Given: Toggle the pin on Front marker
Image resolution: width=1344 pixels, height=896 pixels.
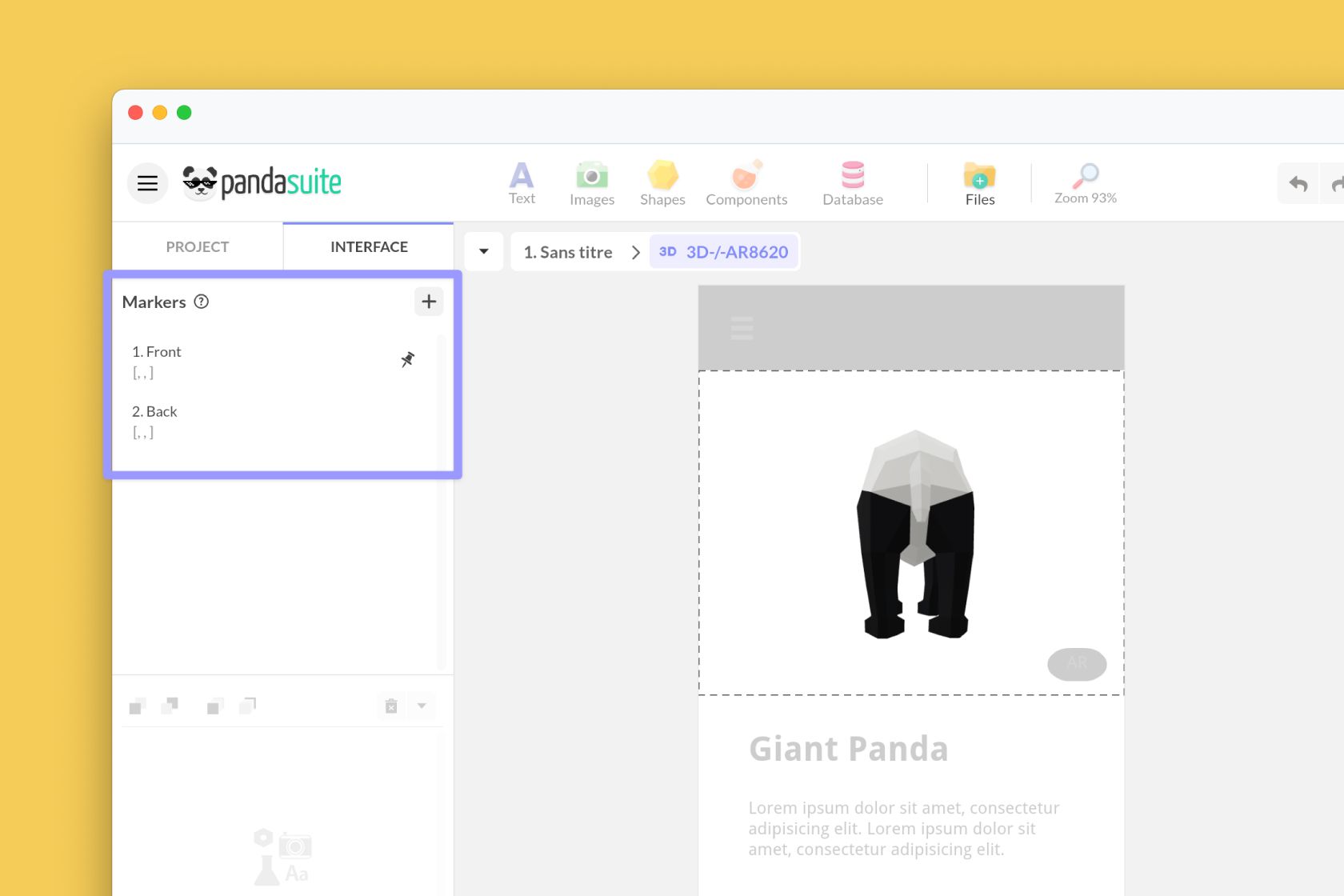Looking at the screenshot, I should [408, 360].
